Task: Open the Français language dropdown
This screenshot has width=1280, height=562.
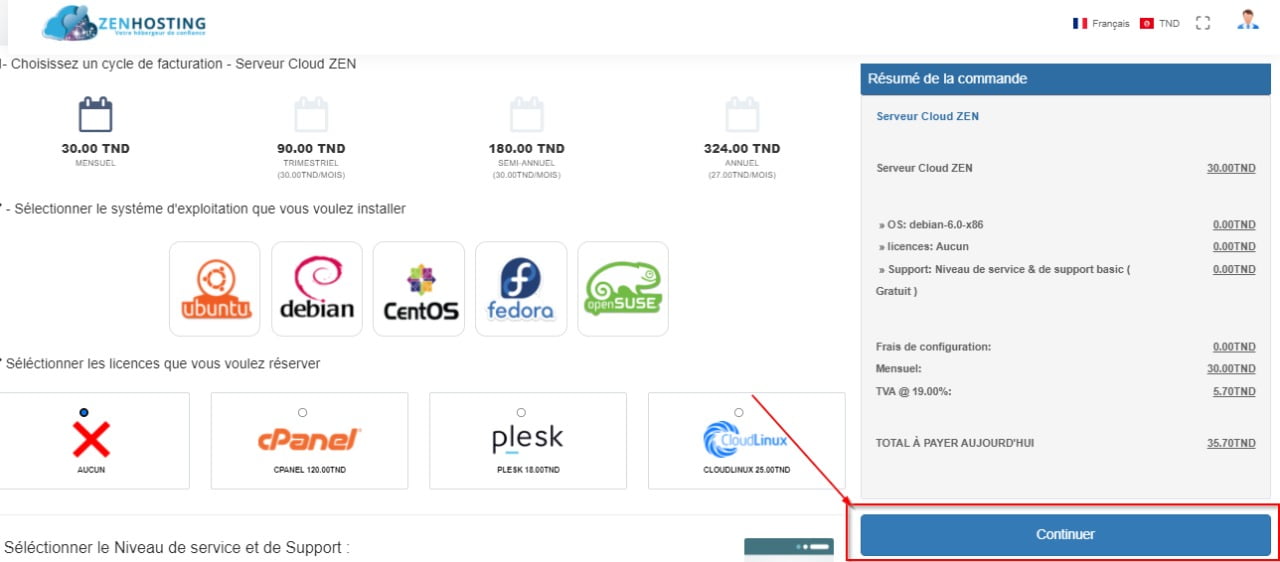Action: [x=1101, y=23]
